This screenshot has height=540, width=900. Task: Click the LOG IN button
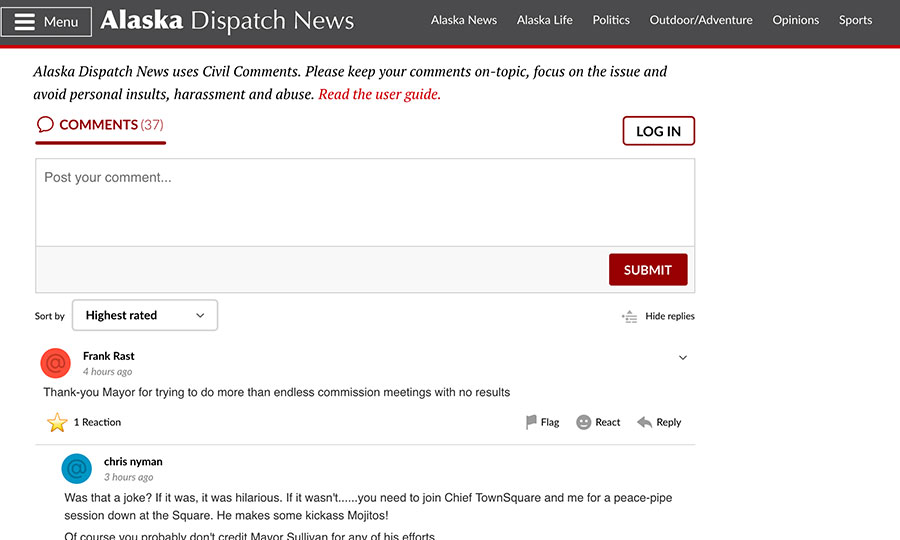pyautogui.click(x=658, y=131)
